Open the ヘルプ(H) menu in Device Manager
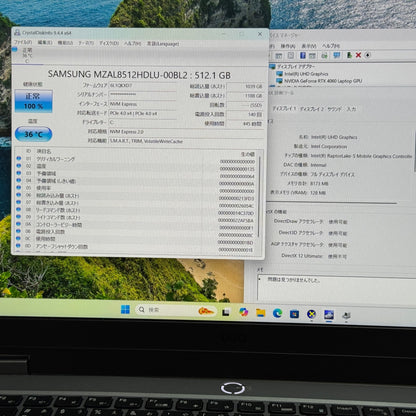Image resolution: width=416 pixels, height=416 pixels. 330,46
